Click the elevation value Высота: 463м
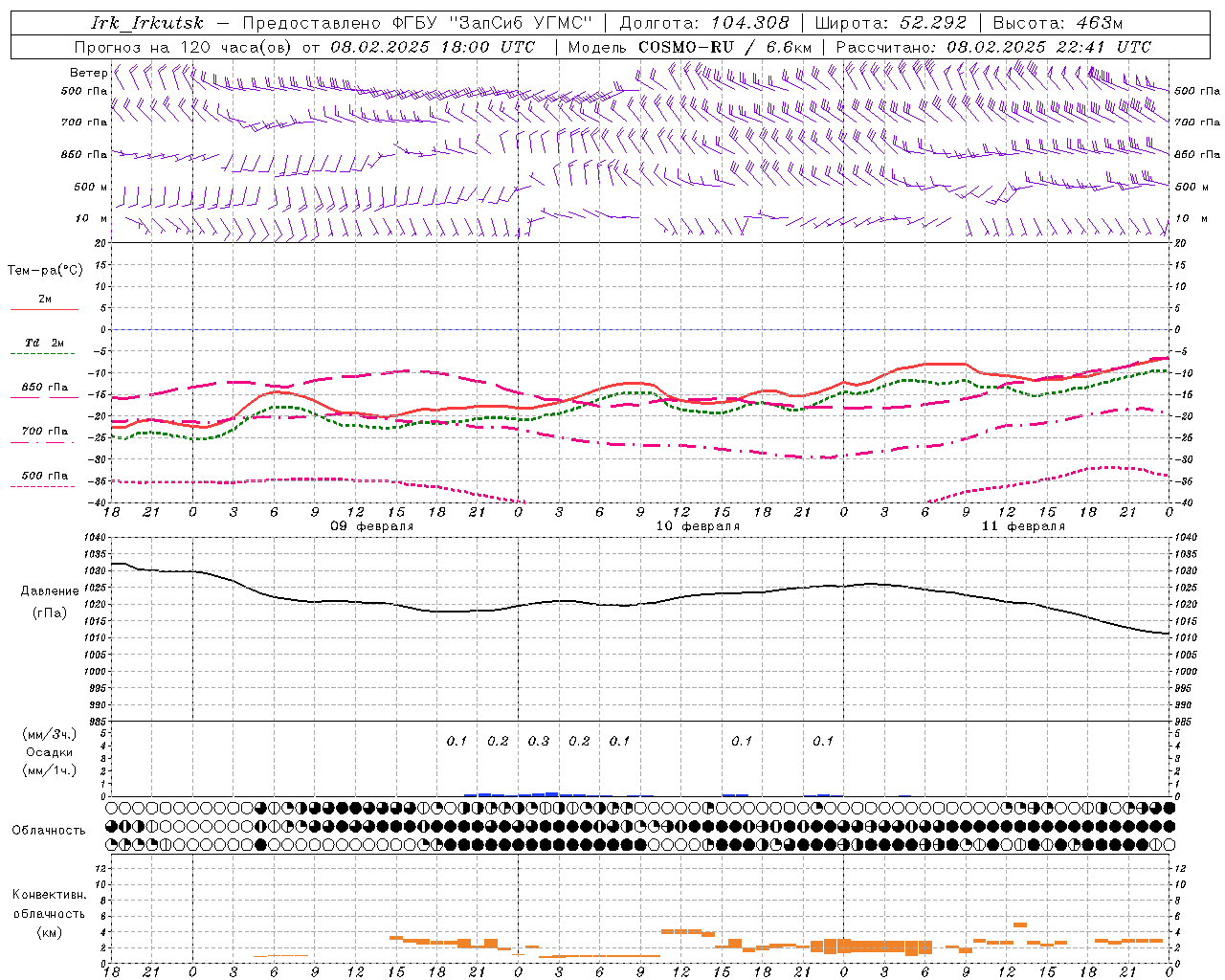The image size is (1225, 980). tap(1058, 23)
